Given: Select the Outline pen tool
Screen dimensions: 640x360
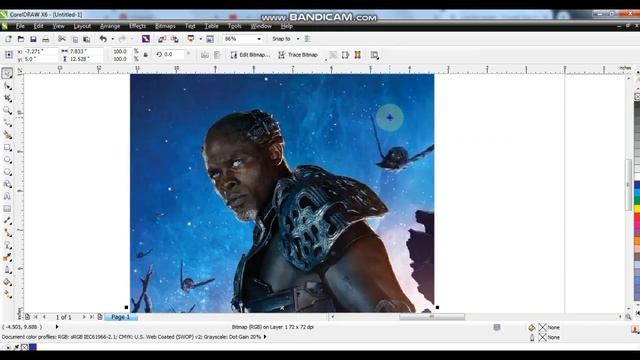Looking at the screenshot, I should (x=7, y=270).
